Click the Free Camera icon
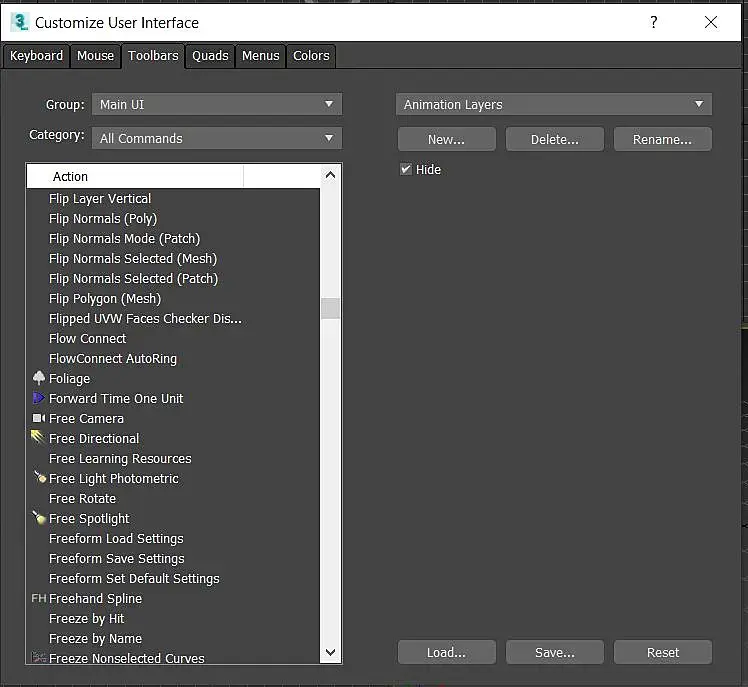 39,418
